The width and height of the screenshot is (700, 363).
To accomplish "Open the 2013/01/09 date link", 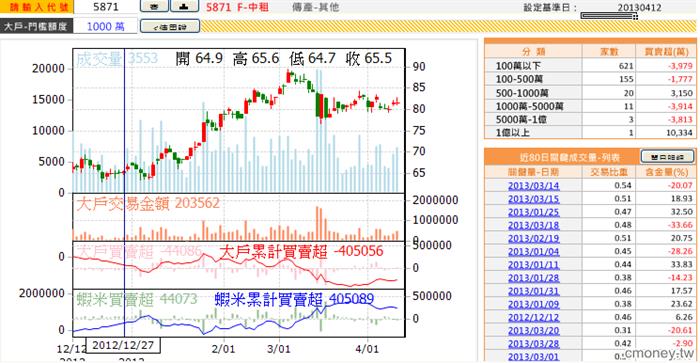I will coord(533,304).
